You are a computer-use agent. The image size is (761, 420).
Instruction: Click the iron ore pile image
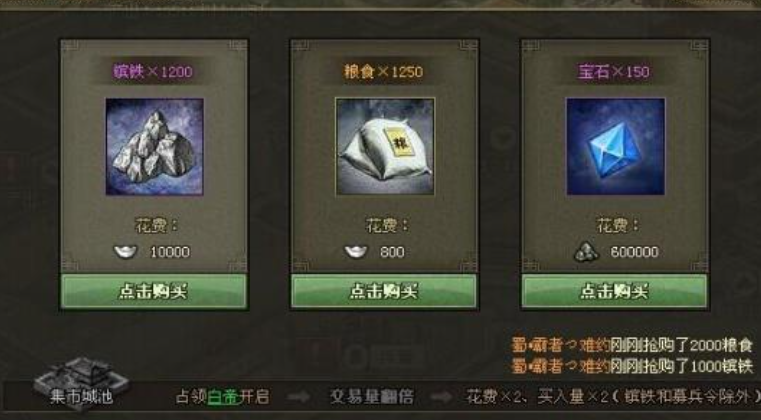point(154,147)
